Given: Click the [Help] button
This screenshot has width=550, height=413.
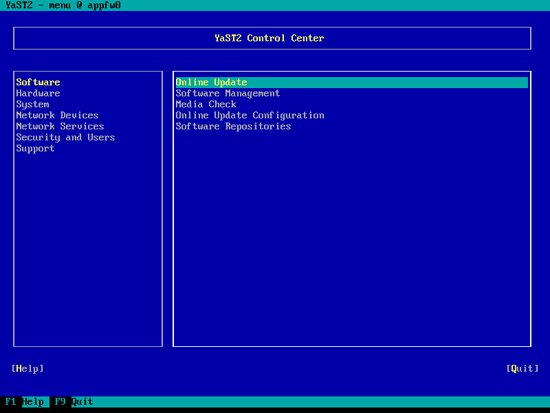Looking at the screenshot, I should pyautogui.click(x=27, y=368).
